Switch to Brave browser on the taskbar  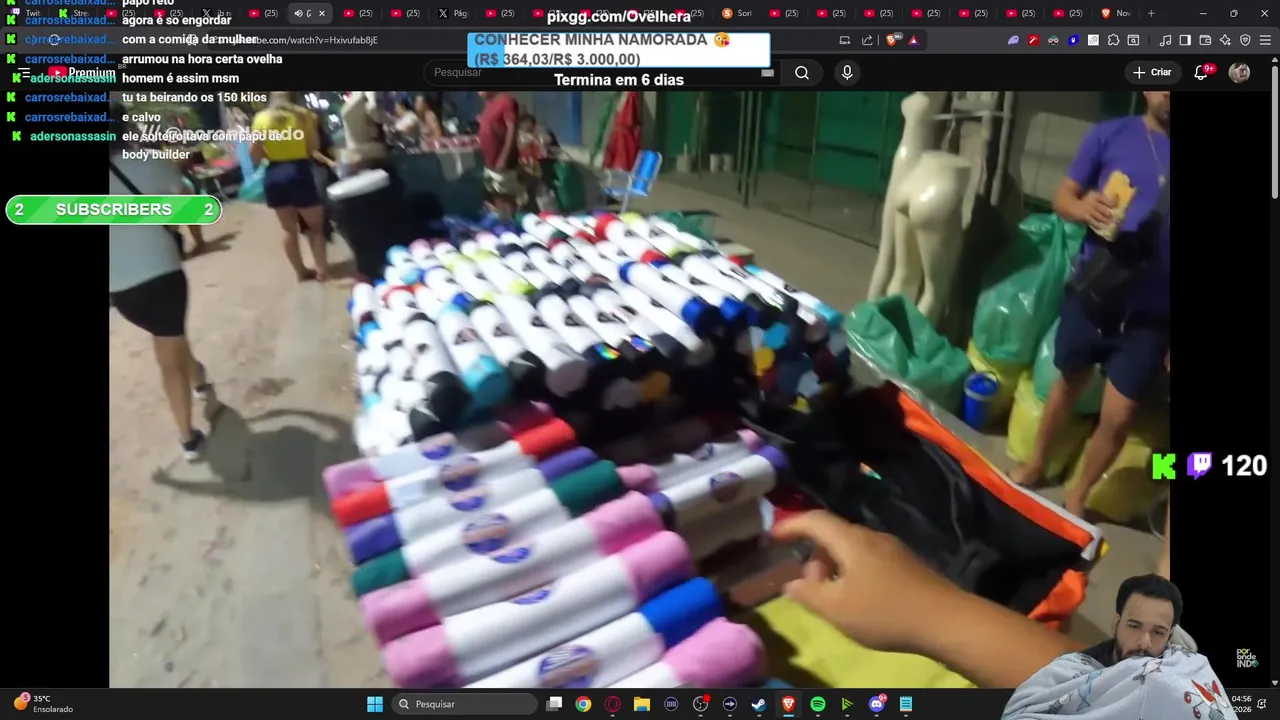click(788, 704)
